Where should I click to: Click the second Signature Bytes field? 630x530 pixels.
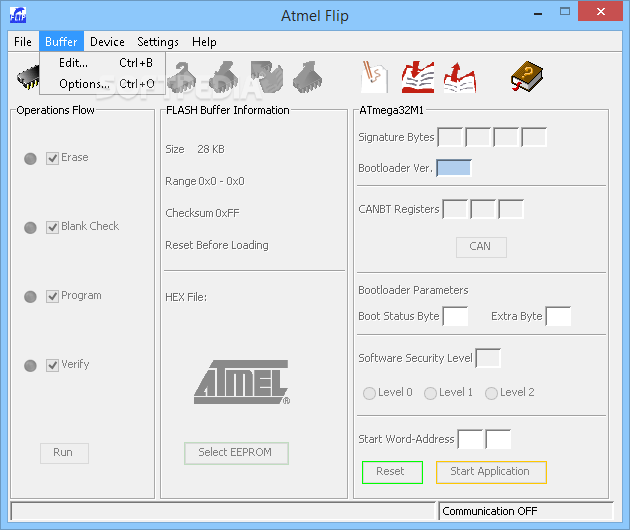coord(478,137)
